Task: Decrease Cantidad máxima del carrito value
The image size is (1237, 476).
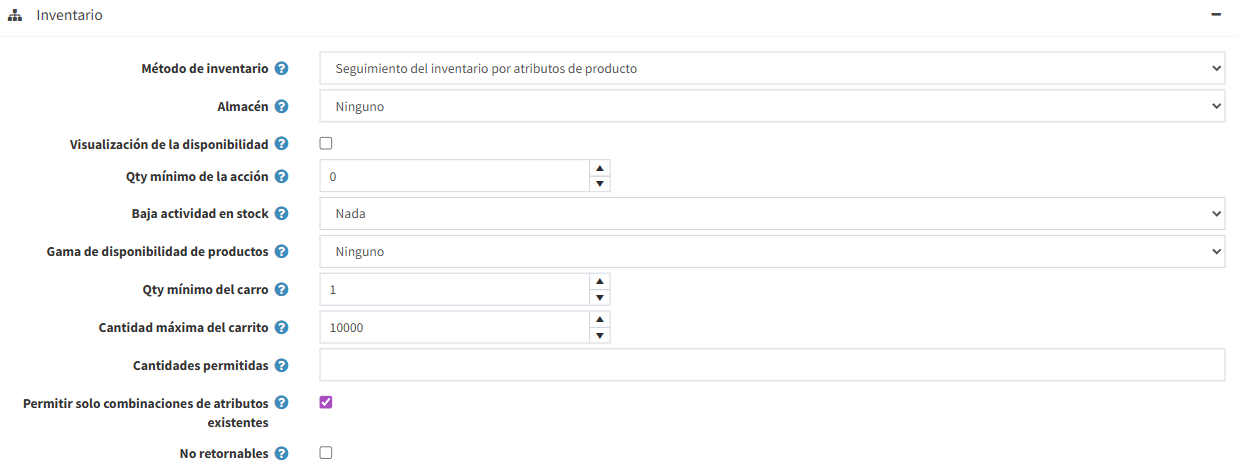Action: [x=599, y=335]
